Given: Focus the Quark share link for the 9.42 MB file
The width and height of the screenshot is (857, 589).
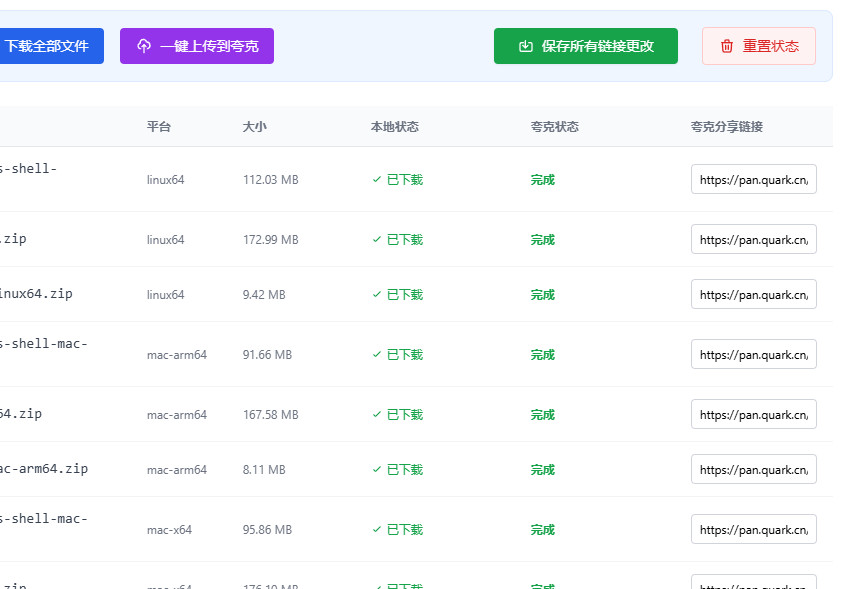Looking at the screenshot, I should pyautogui.click(x=754, y=295).
